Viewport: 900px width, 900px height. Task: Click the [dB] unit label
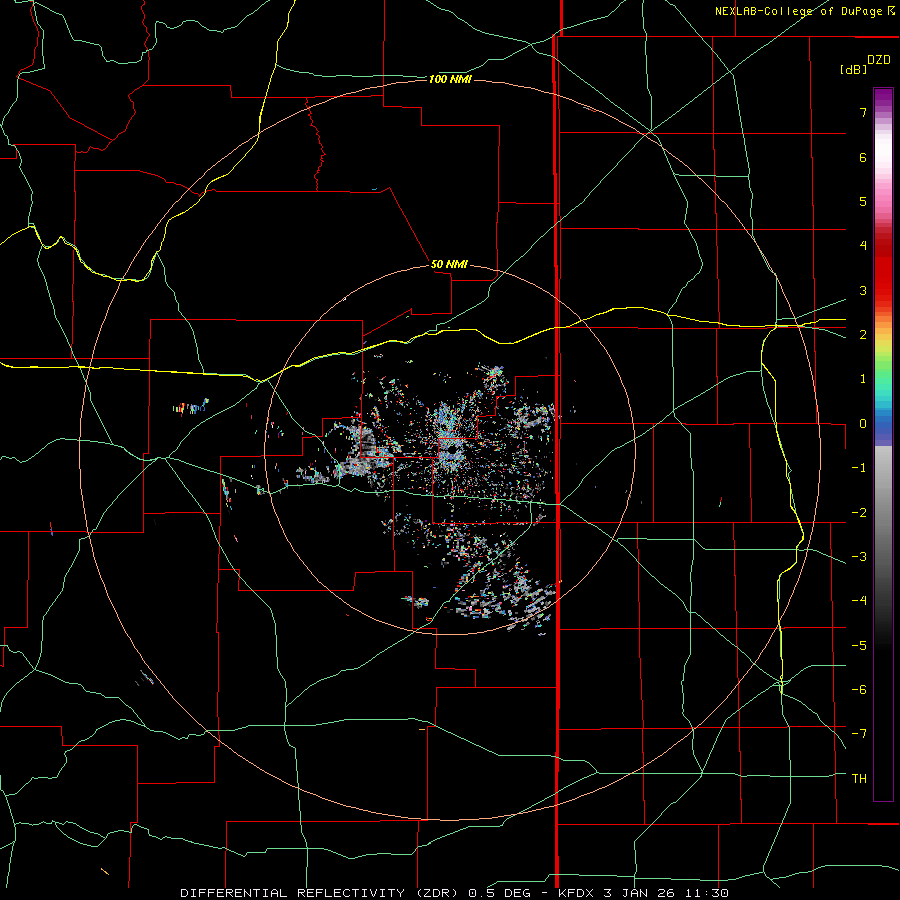tap(853, 69)
